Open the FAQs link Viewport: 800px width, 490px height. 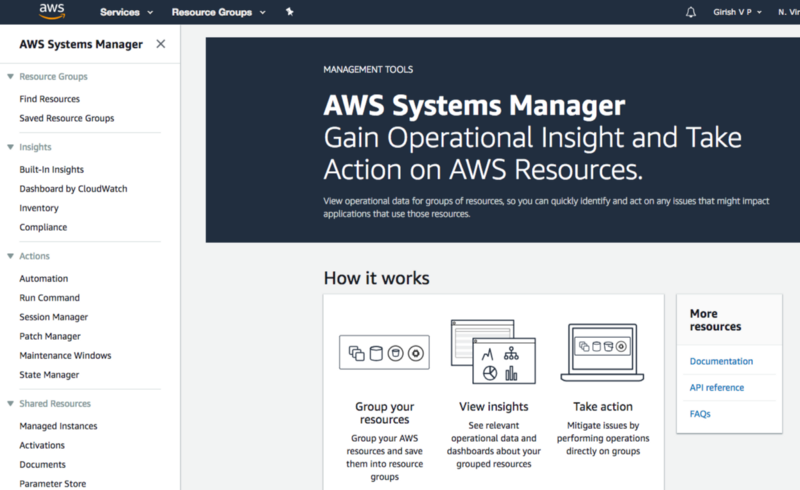[700, 414]
